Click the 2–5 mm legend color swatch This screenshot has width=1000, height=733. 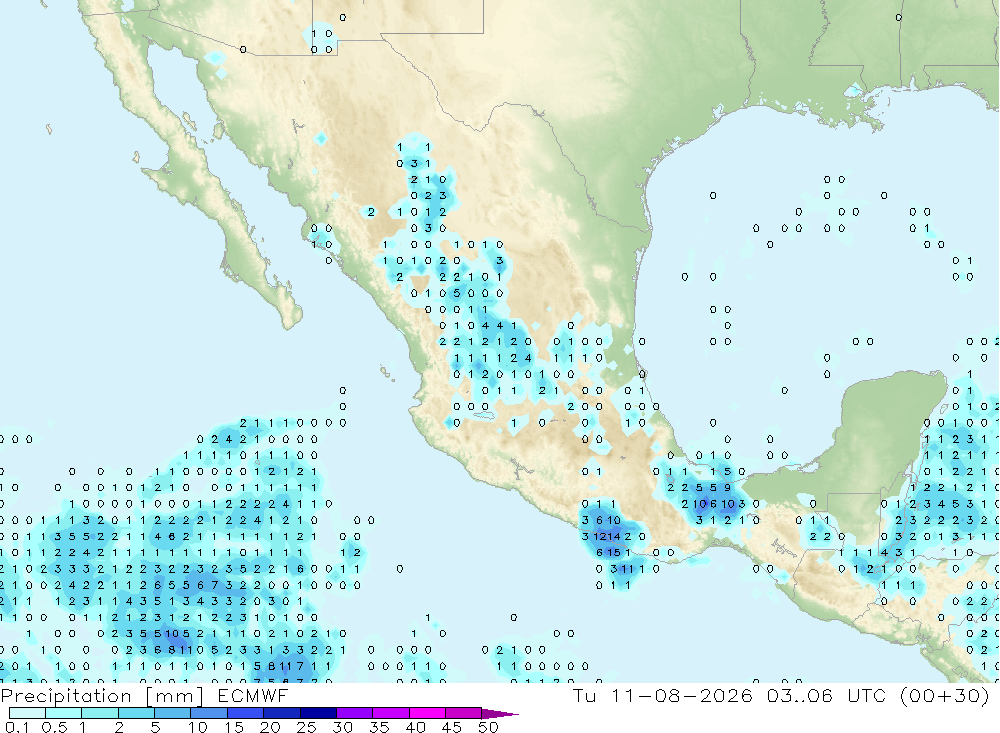[136, 713]
